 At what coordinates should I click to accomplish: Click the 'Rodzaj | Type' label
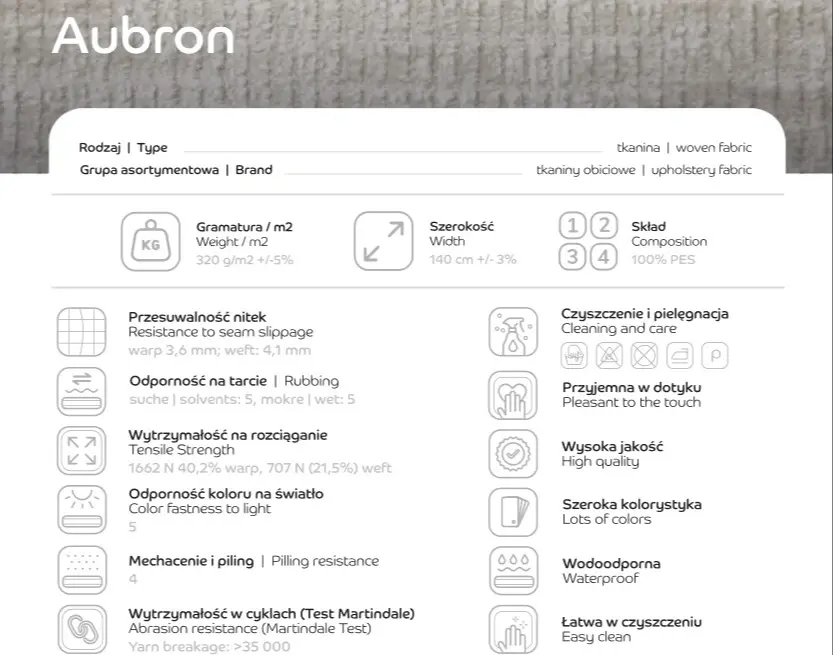pyautogui.click(x=123, y=148)
